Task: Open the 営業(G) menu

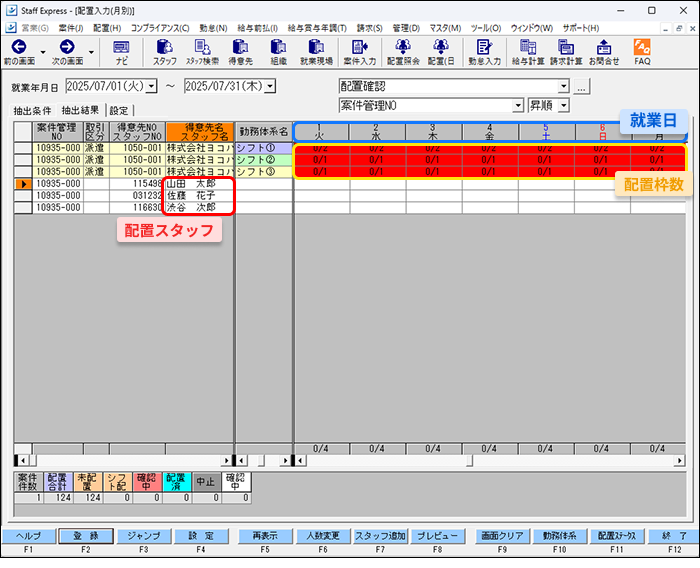Action: coord(35,28)
